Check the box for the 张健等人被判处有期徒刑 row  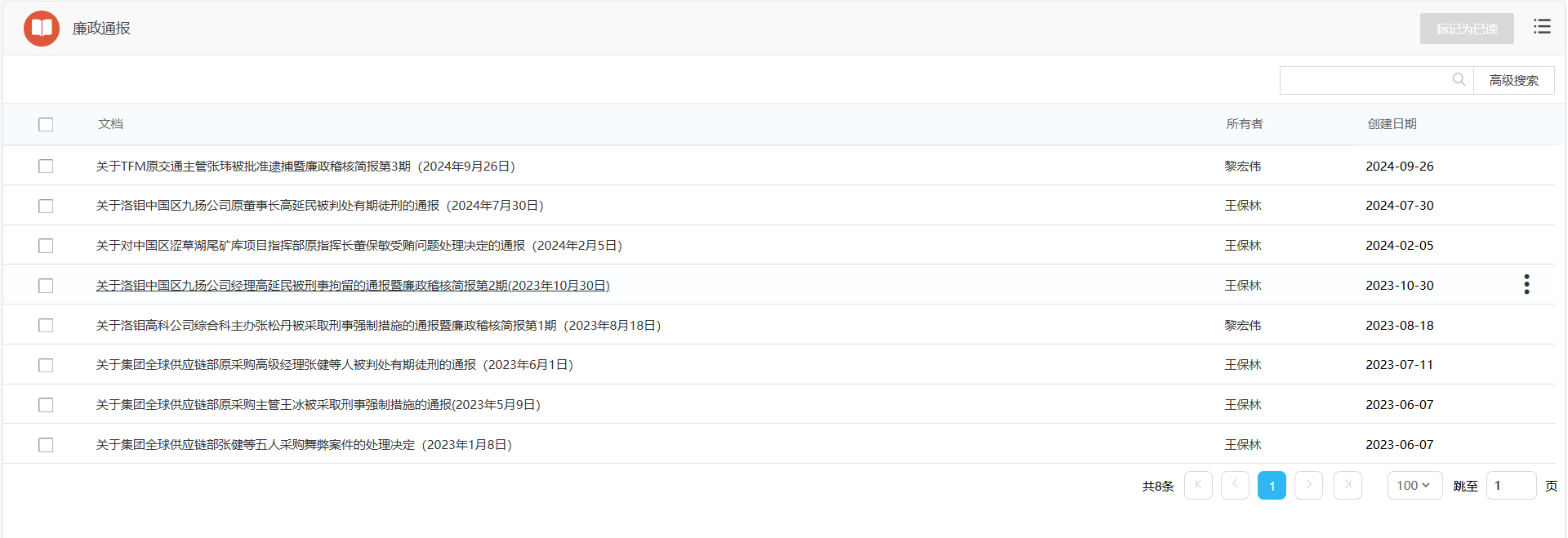point(46,365)
